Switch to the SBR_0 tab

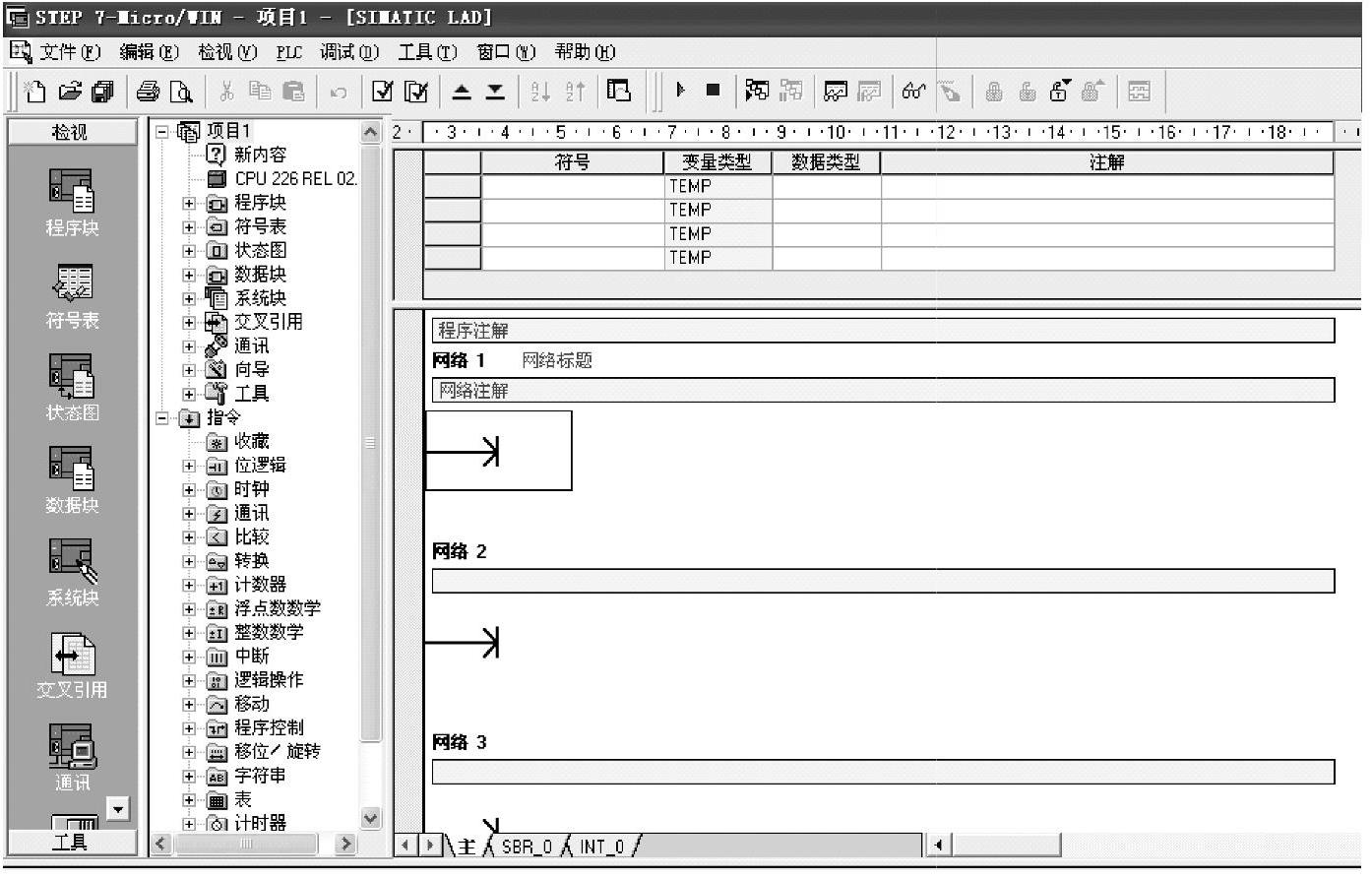pos(527,847)
